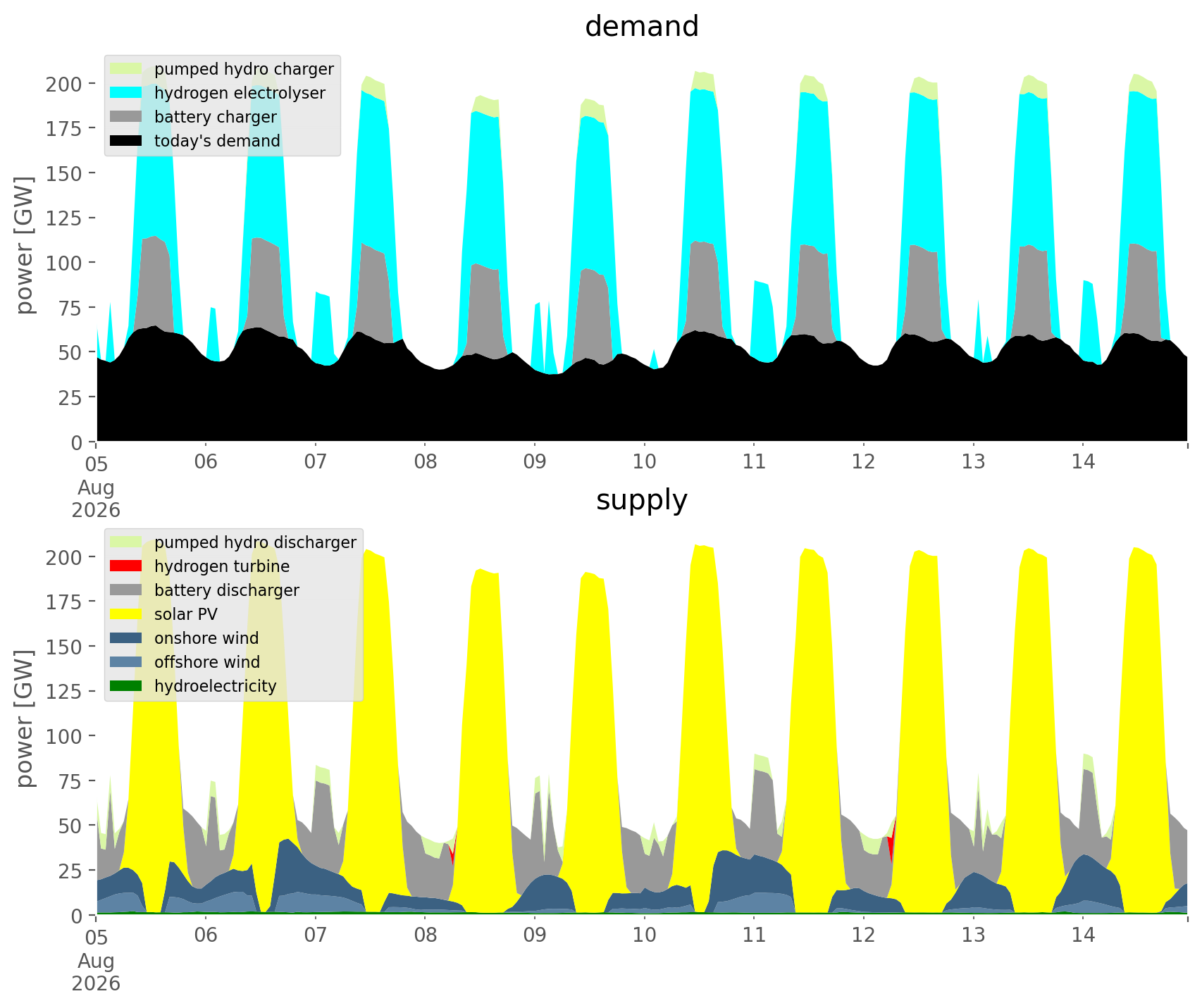Click the "06" date tick under the demand chart

tap(206, 463)
